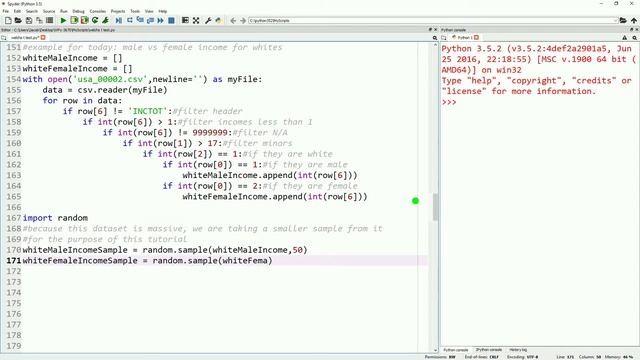Run current cell toolbar icon

click(74, 20)
